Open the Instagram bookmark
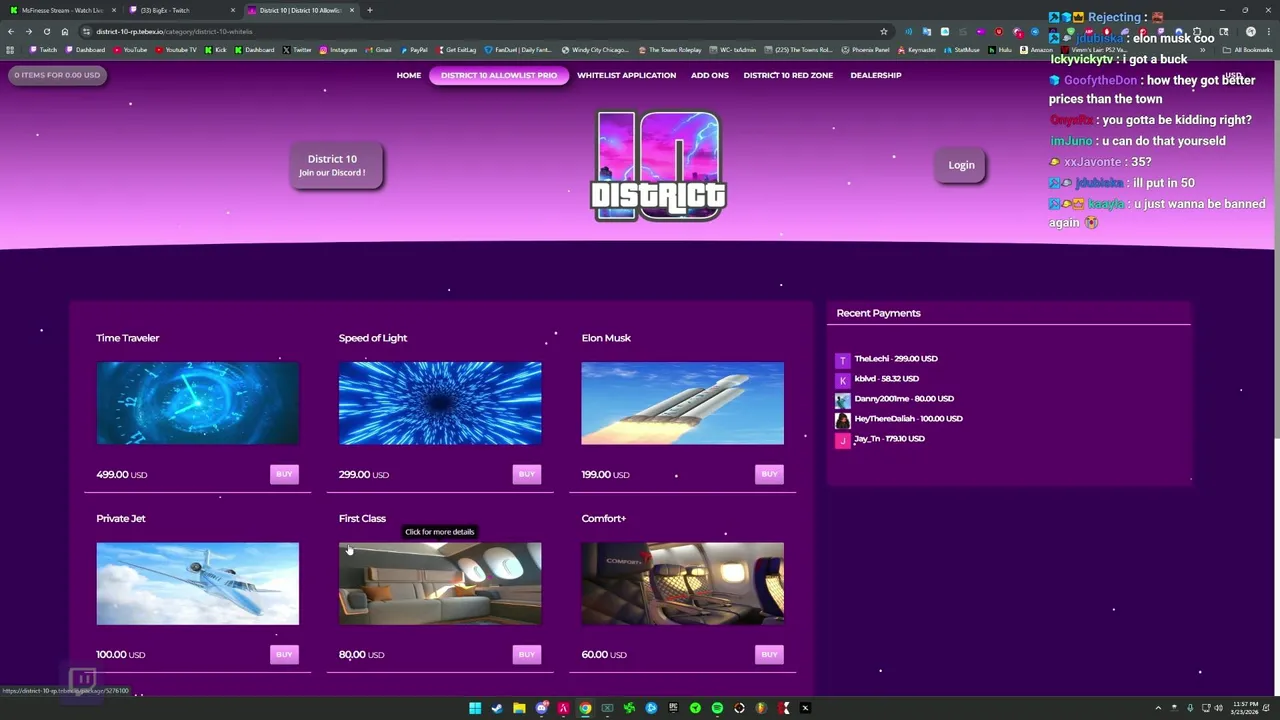 [338, 49]
